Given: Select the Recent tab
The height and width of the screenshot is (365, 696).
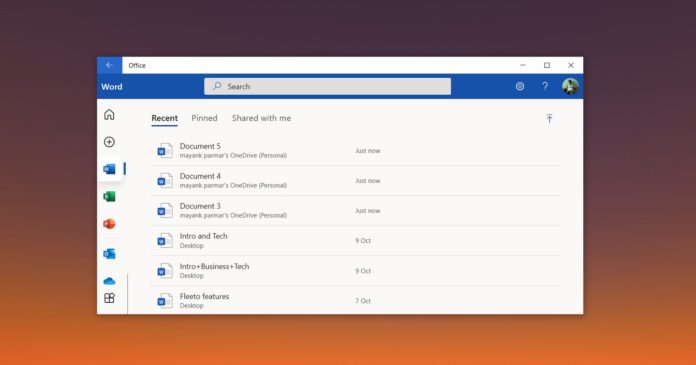Looking at the screenshot, I should coord(164,118).
